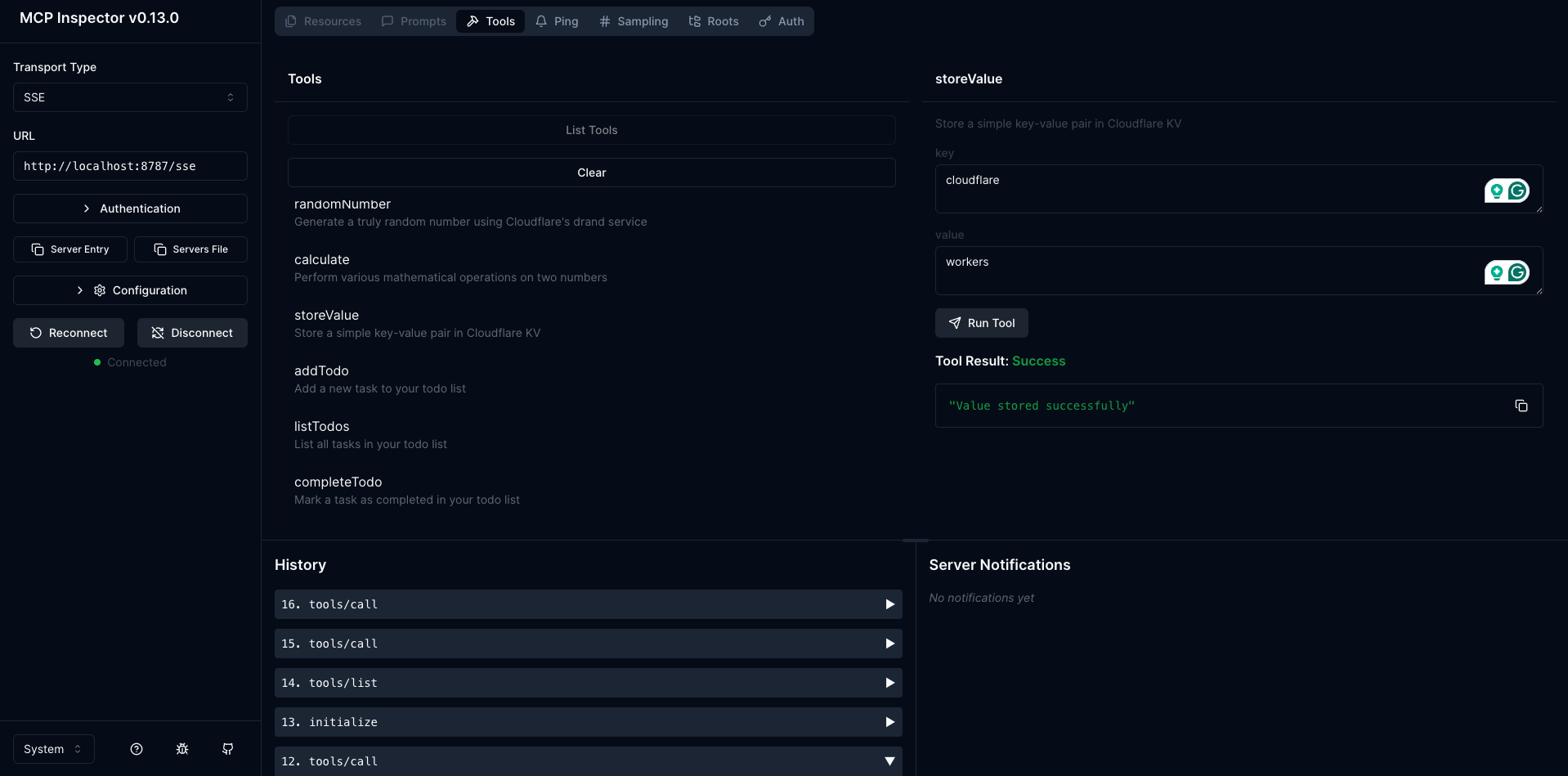This screenshot has width=1568, height=776.
Task: Click Grammarly icon in the value field
Action: point(1518,272)
